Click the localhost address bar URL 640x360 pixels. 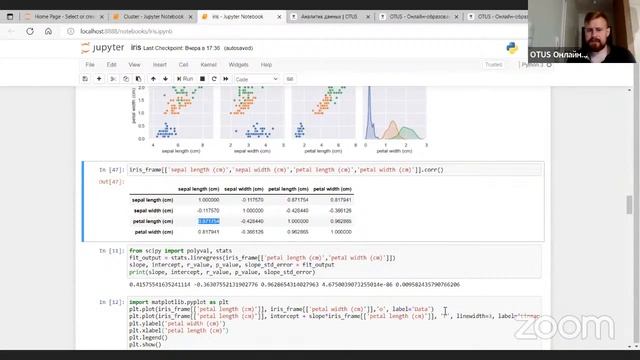(126, 31)
